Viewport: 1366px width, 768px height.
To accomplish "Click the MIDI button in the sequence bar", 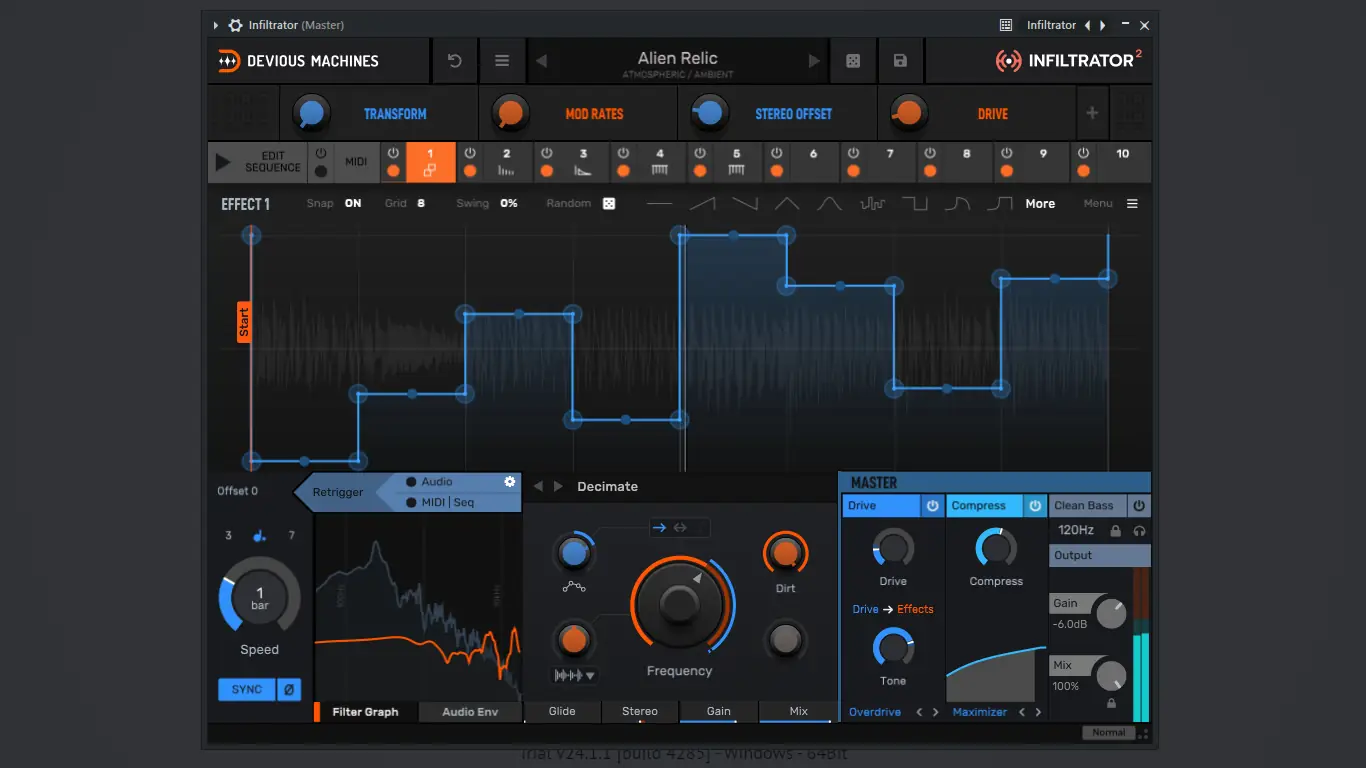I will 356,162.
